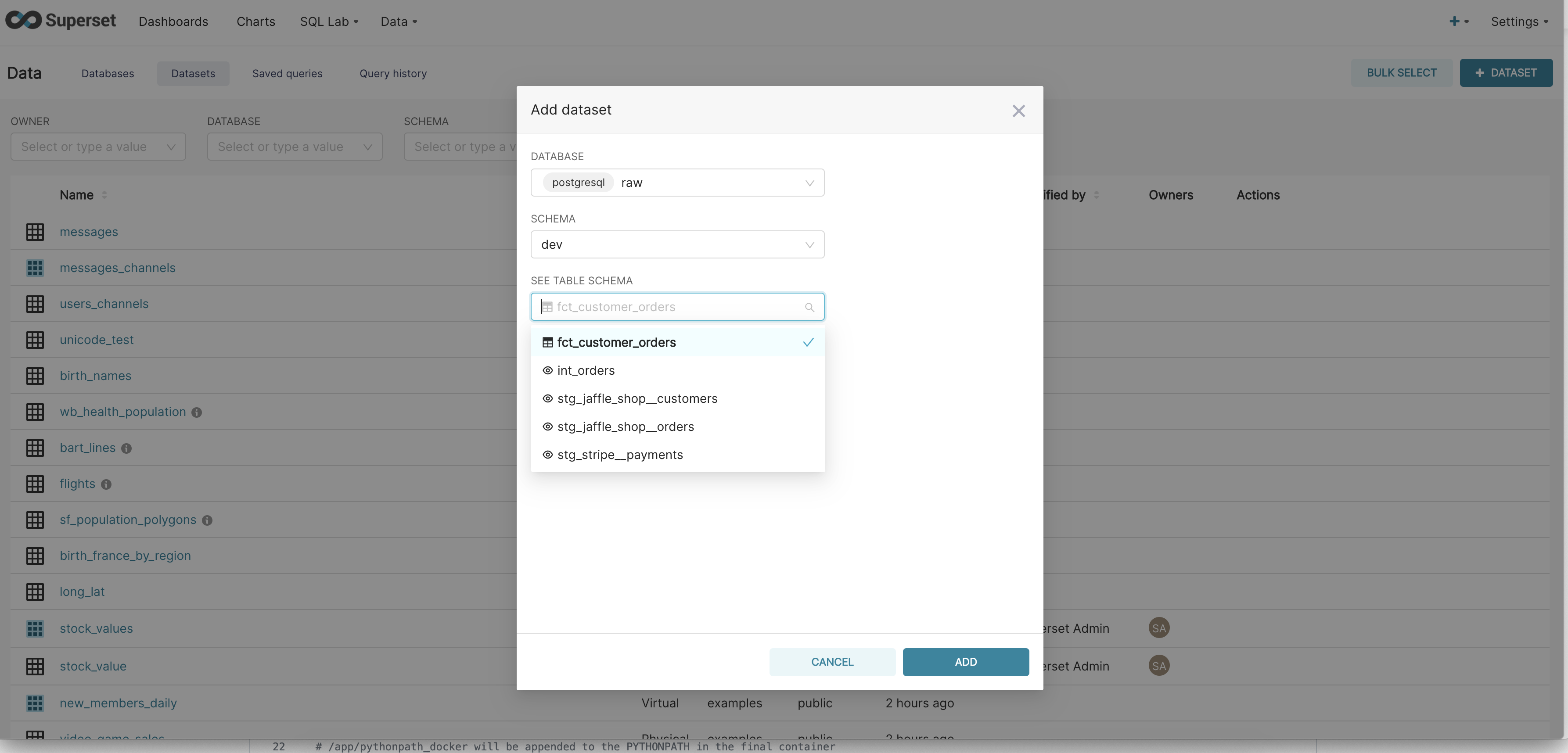Click the info icon next to flights
The height and width of the screenshot is (753, 1568).
106,484
